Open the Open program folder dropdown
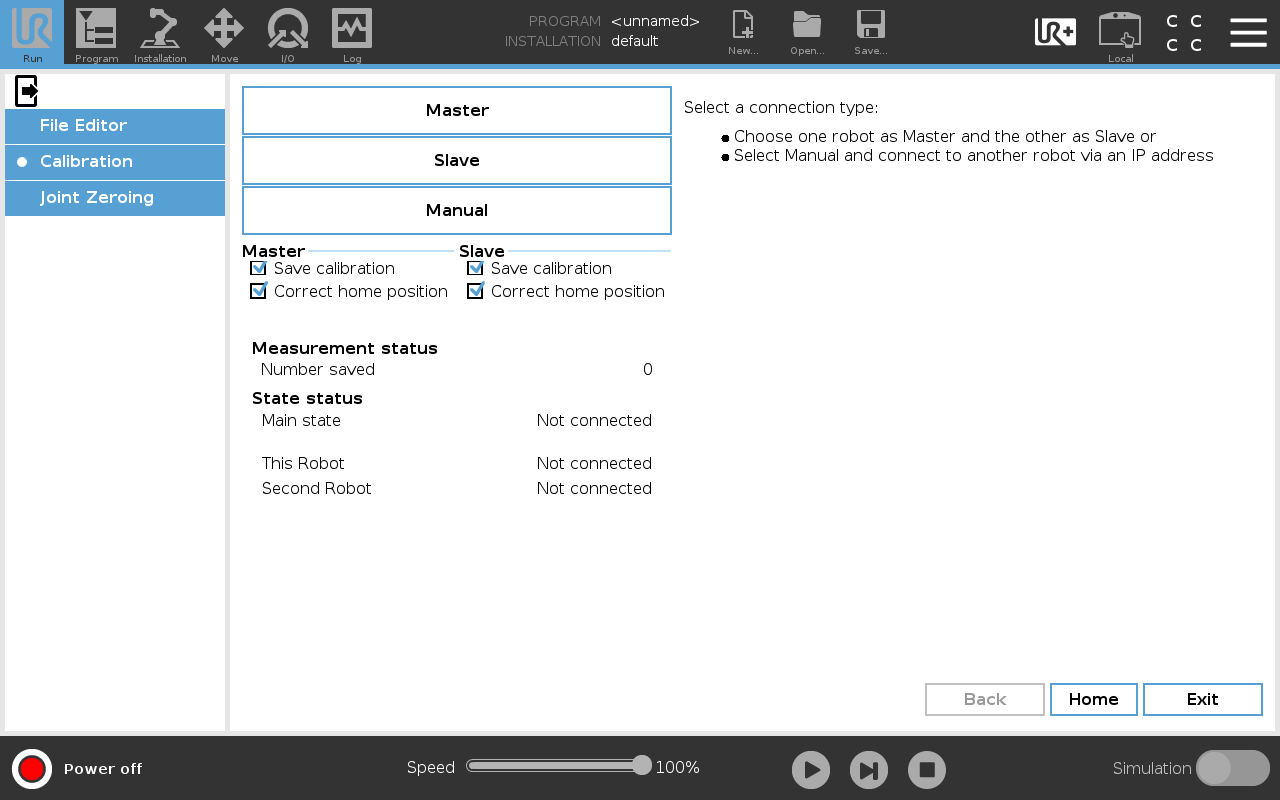1280x800 pixels. pyautogui.click(x=807, y=32)
